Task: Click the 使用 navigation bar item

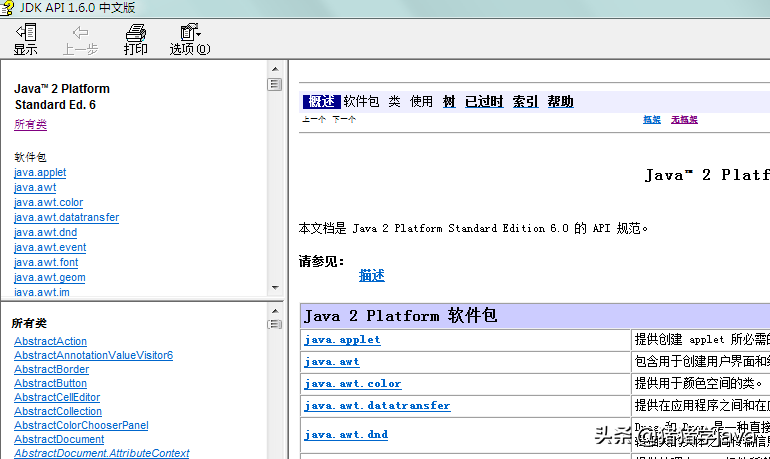Action: pos(421,102)
